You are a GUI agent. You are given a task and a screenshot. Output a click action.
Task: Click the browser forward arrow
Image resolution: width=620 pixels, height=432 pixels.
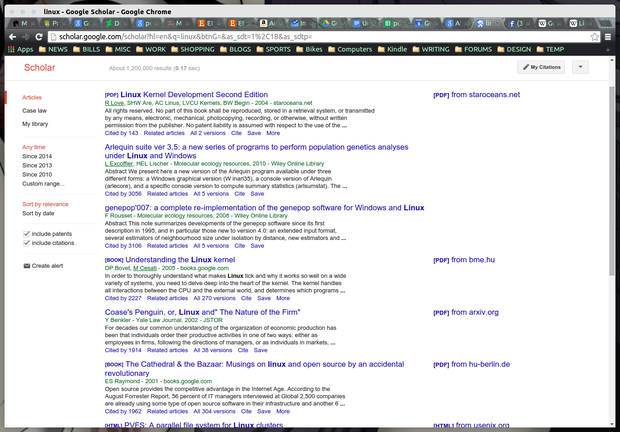tap(26, 37)
